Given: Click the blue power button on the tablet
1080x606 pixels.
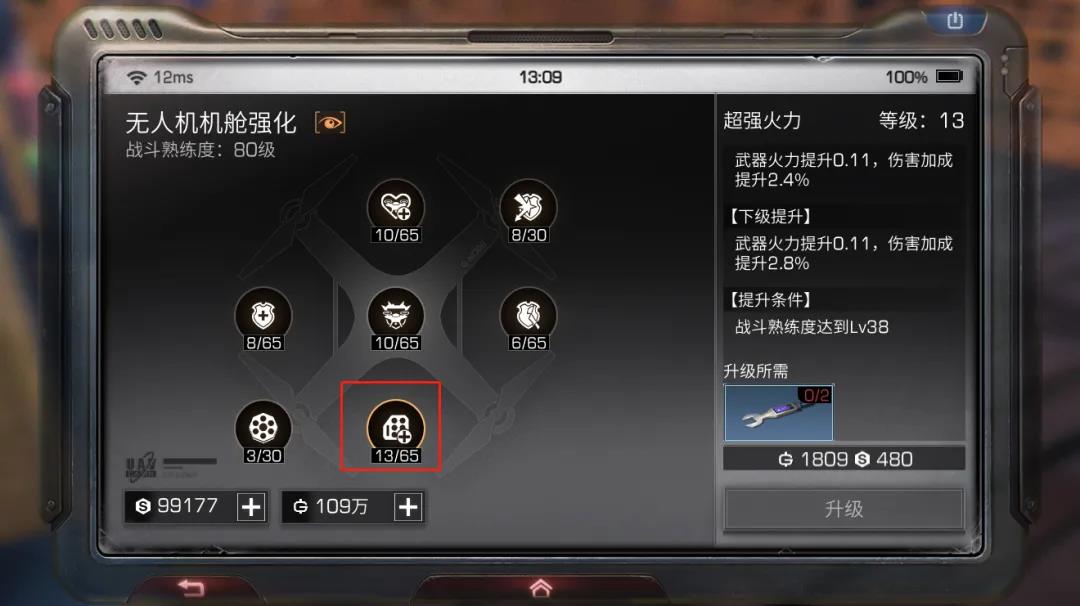Looking at the screenshot, I should 955,21.
